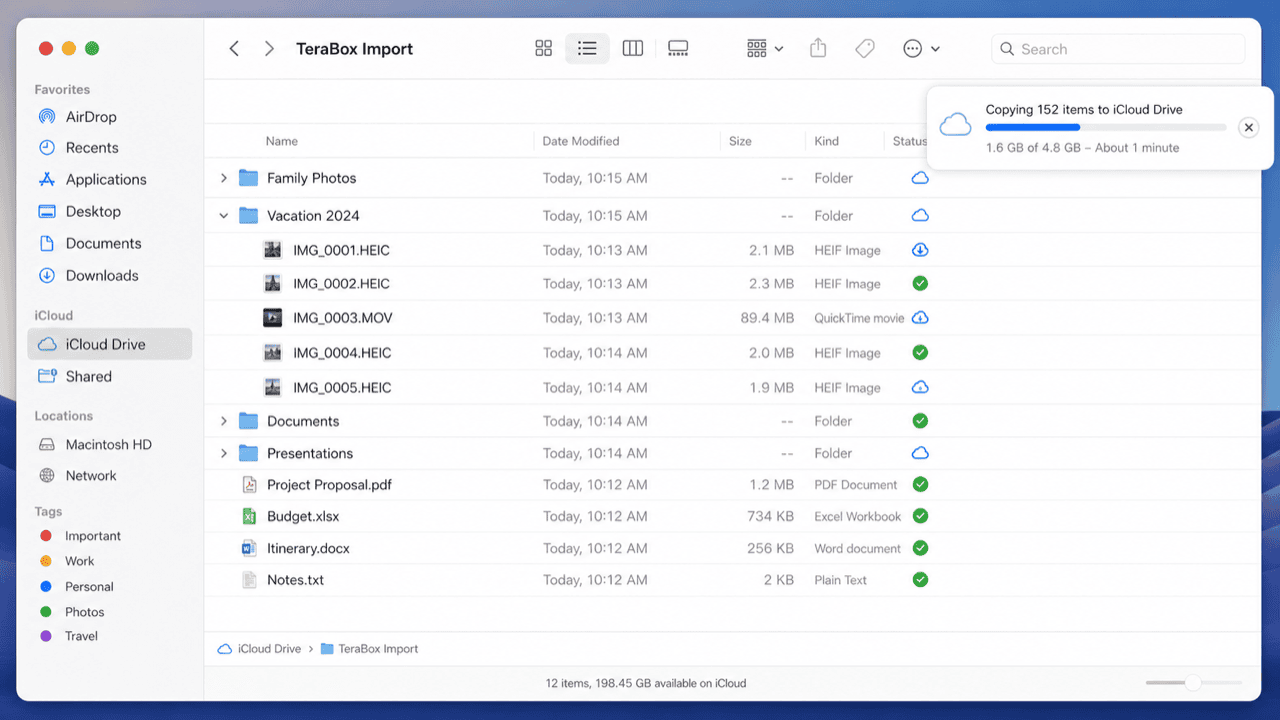
Task: Go forward with the right chevron
Action: tap(269, 48)
